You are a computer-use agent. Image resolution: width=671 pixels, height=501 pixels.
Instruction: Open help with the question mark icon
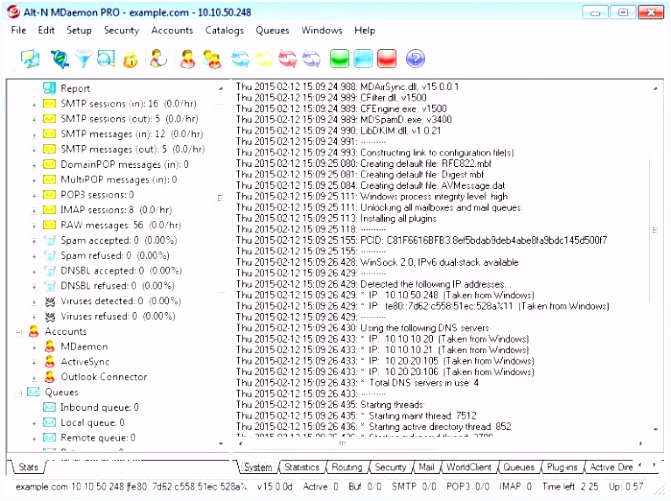415,59
